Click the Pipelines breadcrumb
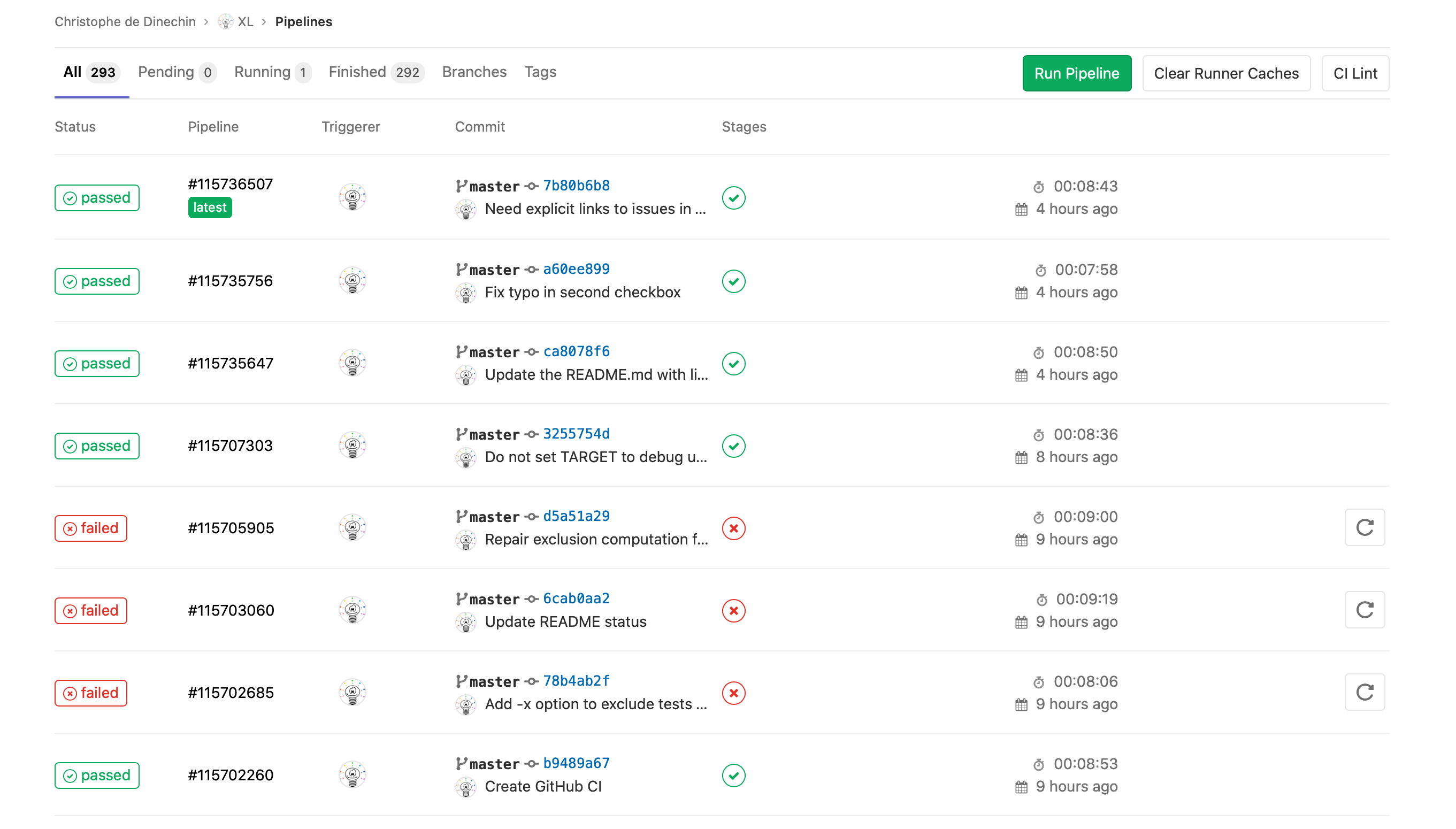 coord(303,21)
